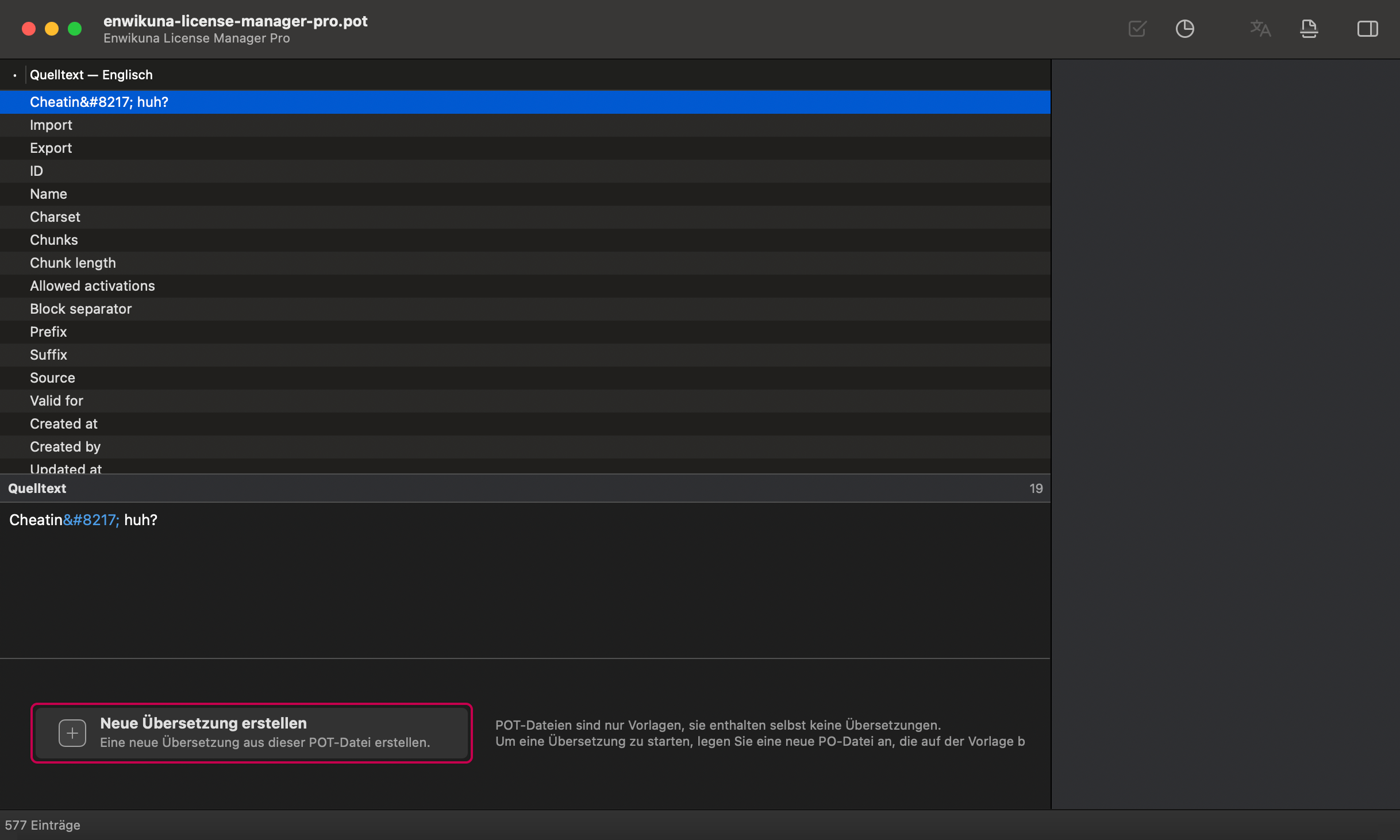Viewport: 1400px width, 840px height.
Task: Select the 'Allowed activations' list row
Action: [525, 286]
